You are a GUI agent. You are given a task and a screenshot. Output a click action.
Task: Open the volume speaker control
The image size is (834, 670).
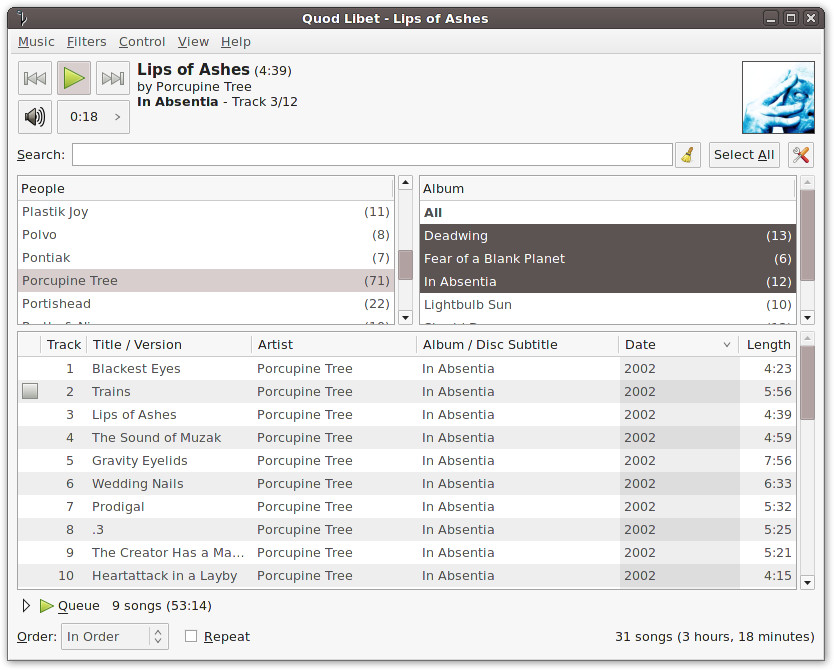point(35,117)
